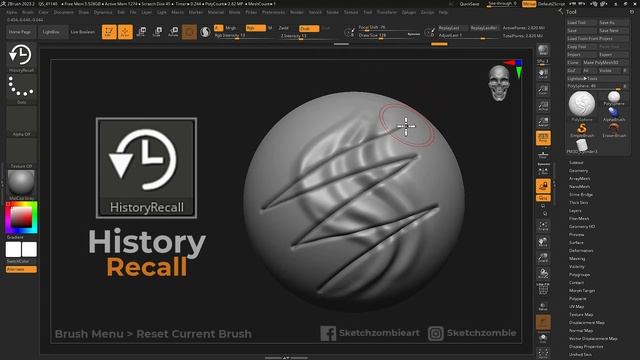This screenshot has height=360, width=640.
Task: Toggle Draw mode button
Action: click(x=125, y=32)
